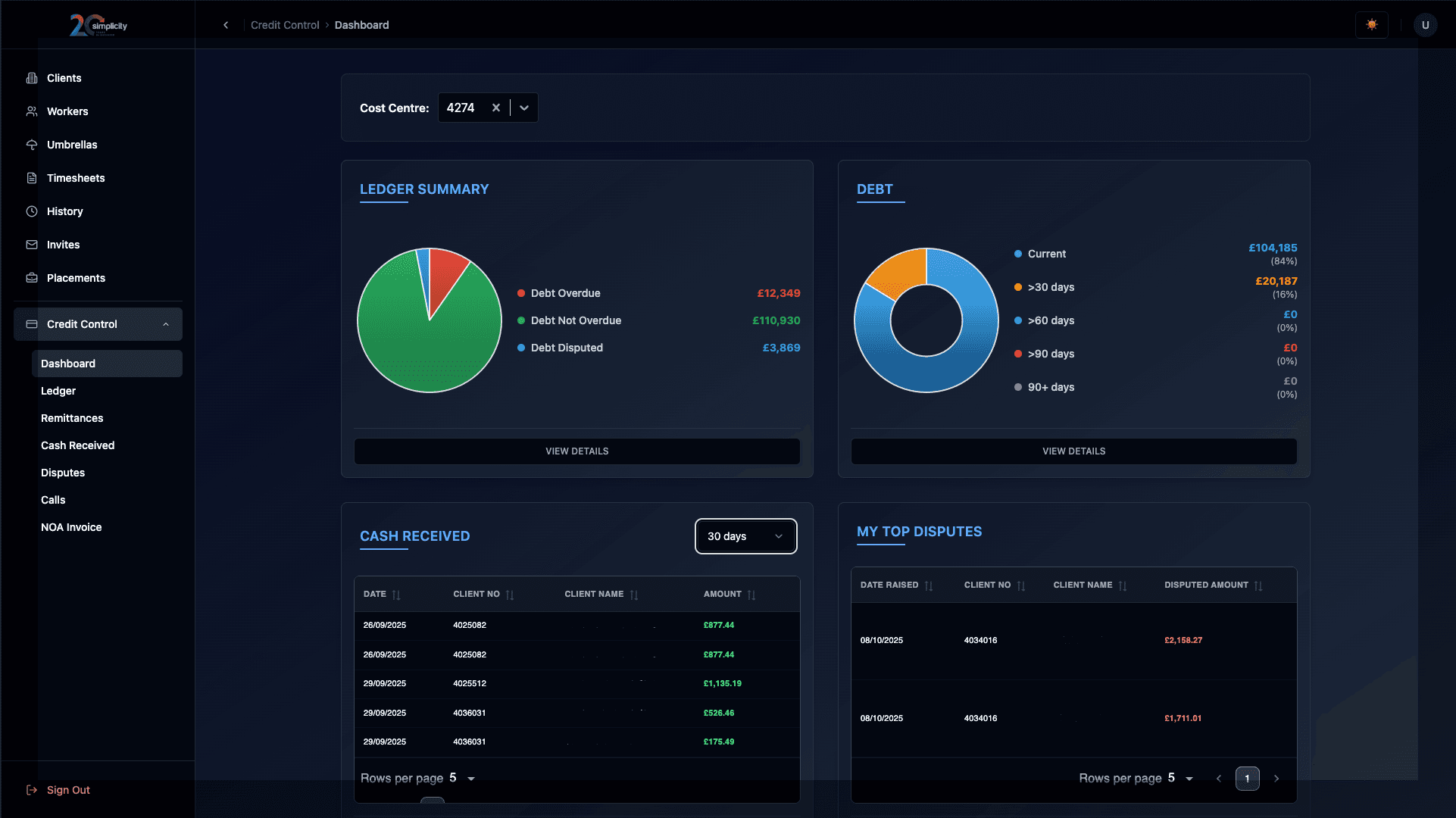Sort My Top Disputes by DATE RAISED
The height and width of the screenshot is (818, 1456).
point(930,585)
